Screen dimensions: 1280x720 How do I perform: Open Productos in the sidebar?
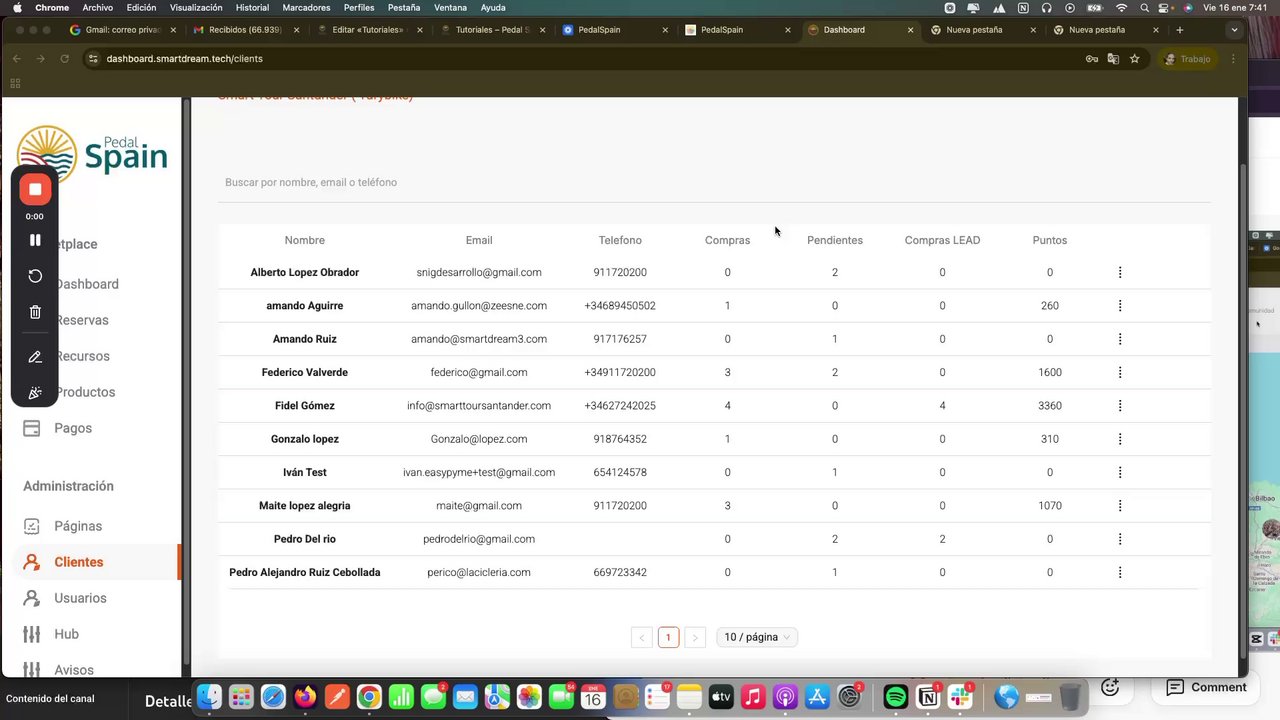(85, 392)
